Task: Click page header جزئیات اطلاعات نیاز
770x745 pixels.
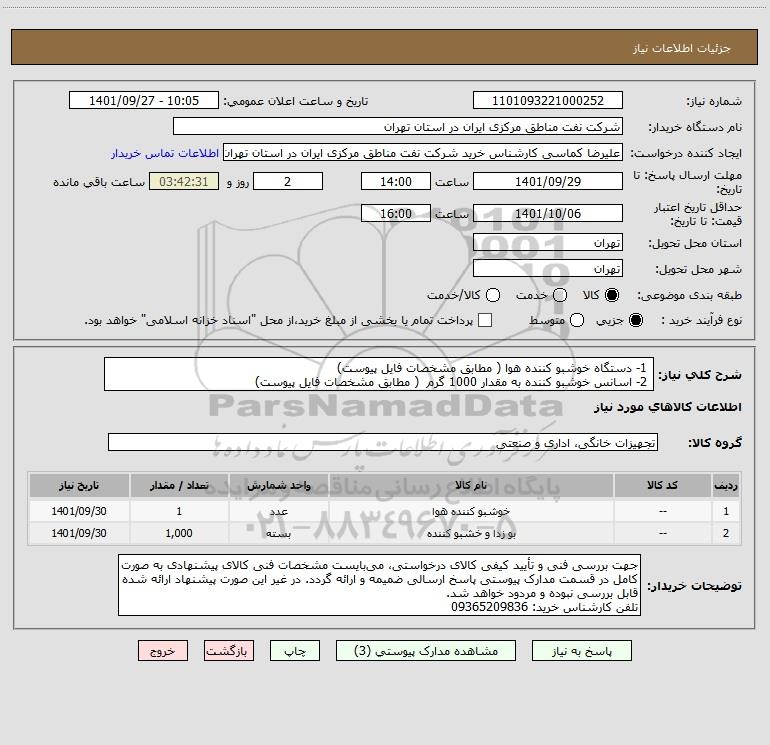Action: coord(682,48)
